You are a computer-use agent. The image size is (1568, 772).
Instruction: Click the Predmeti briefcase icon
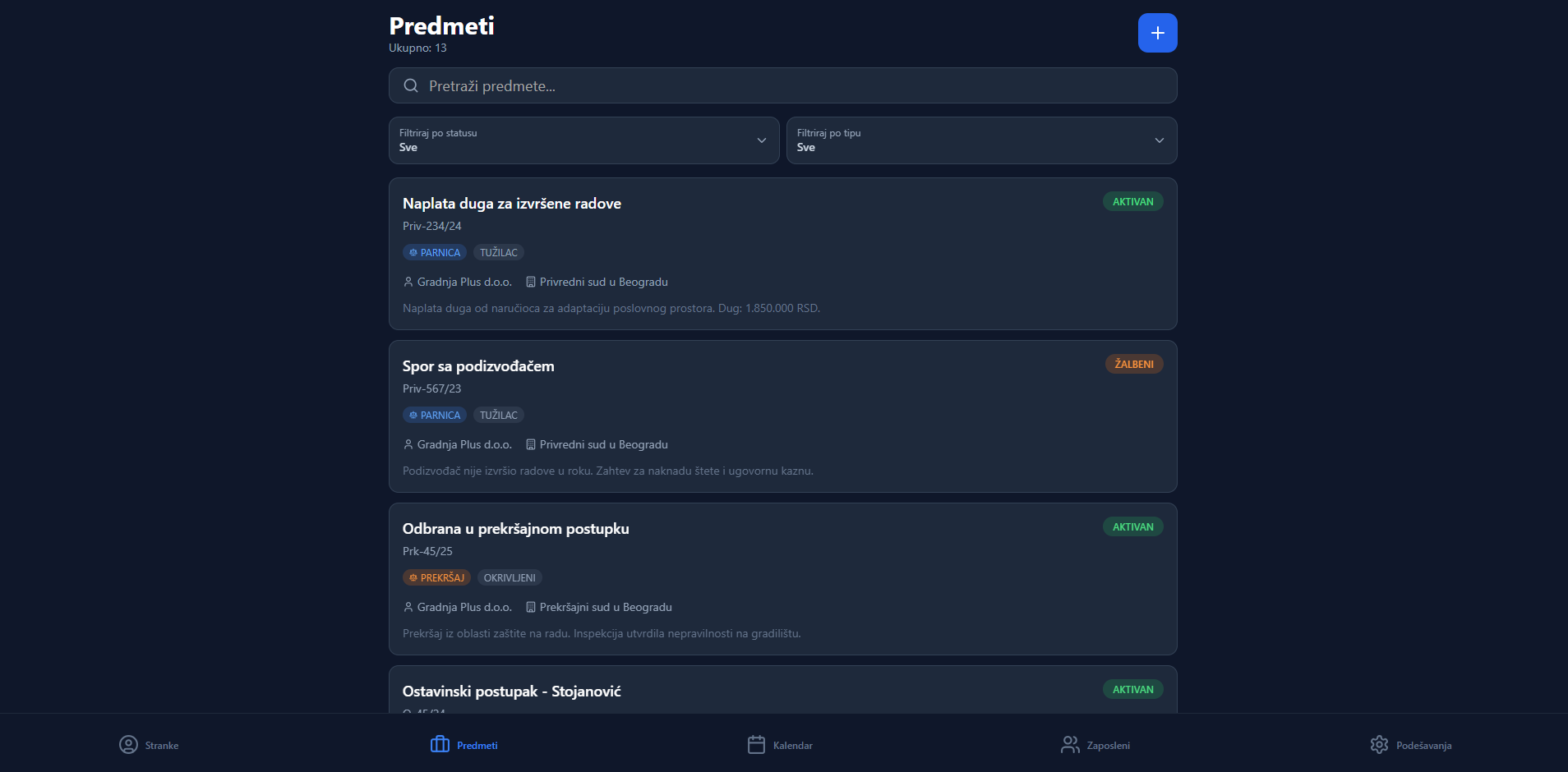[x=440, y=745]
